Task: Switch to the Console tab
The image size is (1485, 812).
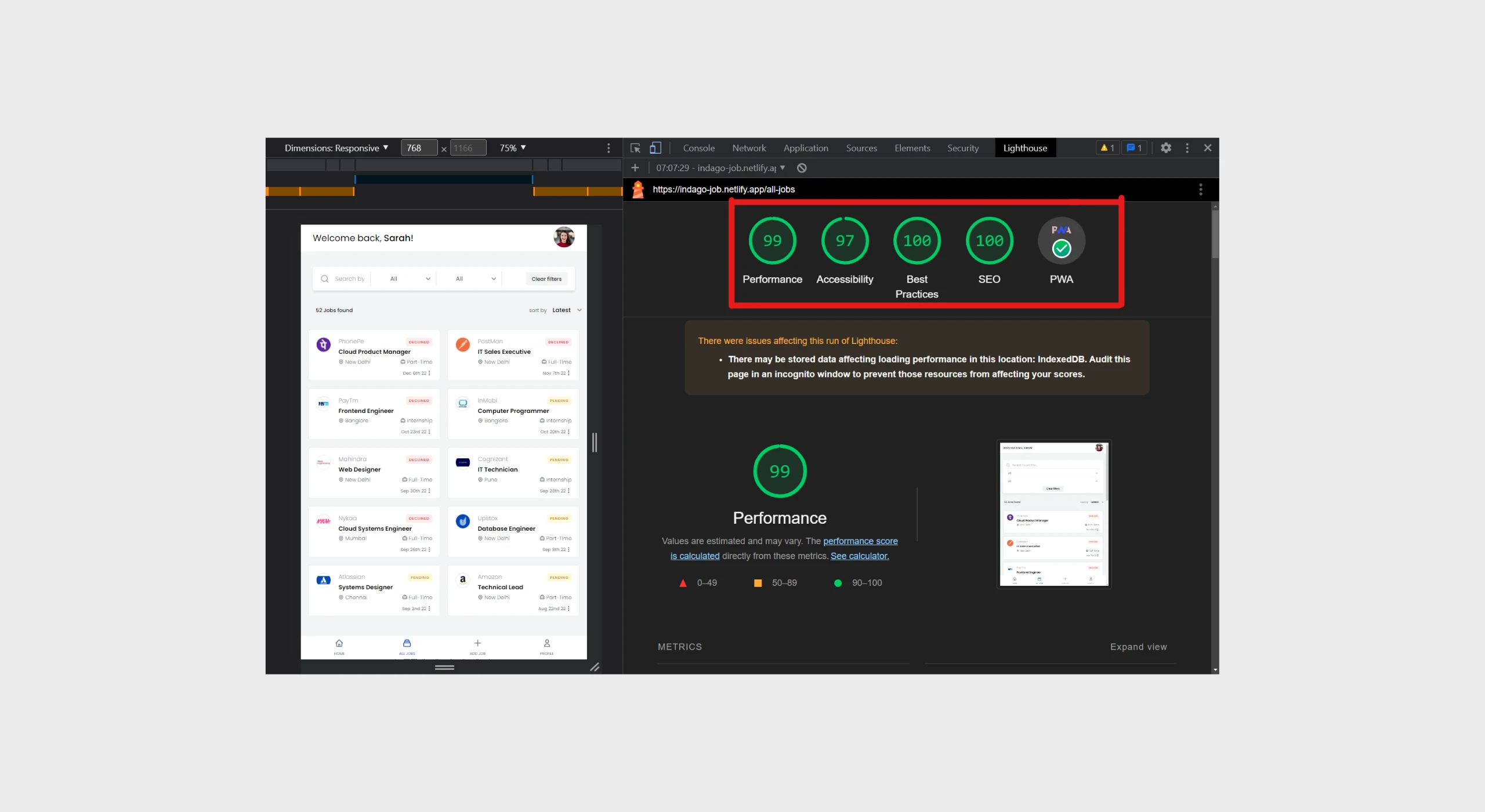Action: point(698,148)
